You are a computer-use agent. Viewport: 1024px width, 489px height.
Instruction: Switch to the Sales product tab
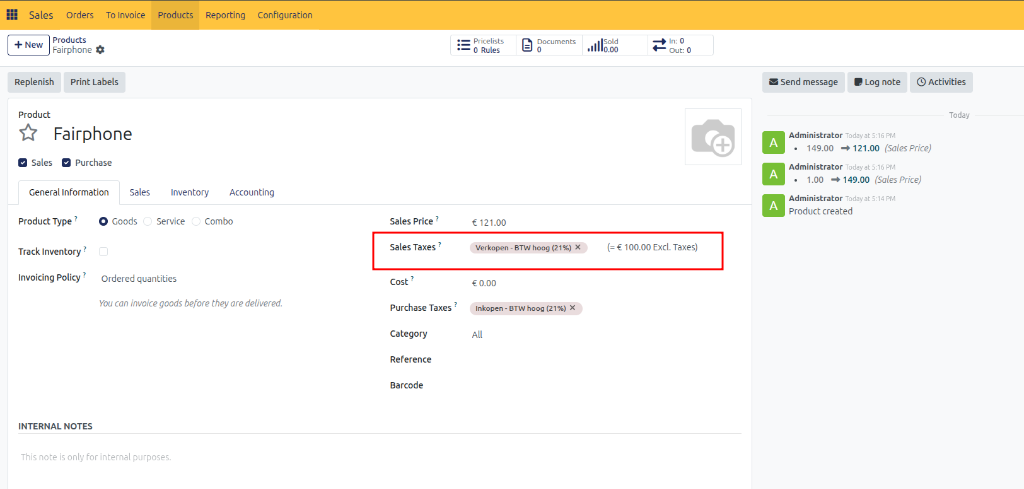(140, 193)
